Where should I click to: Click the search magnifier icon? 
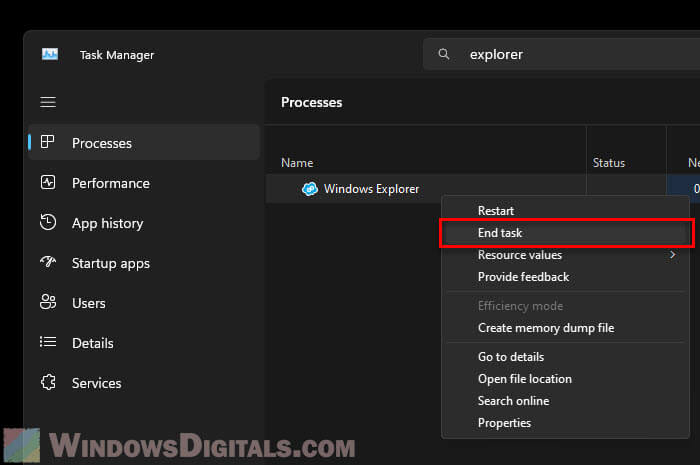pos(444,54)
